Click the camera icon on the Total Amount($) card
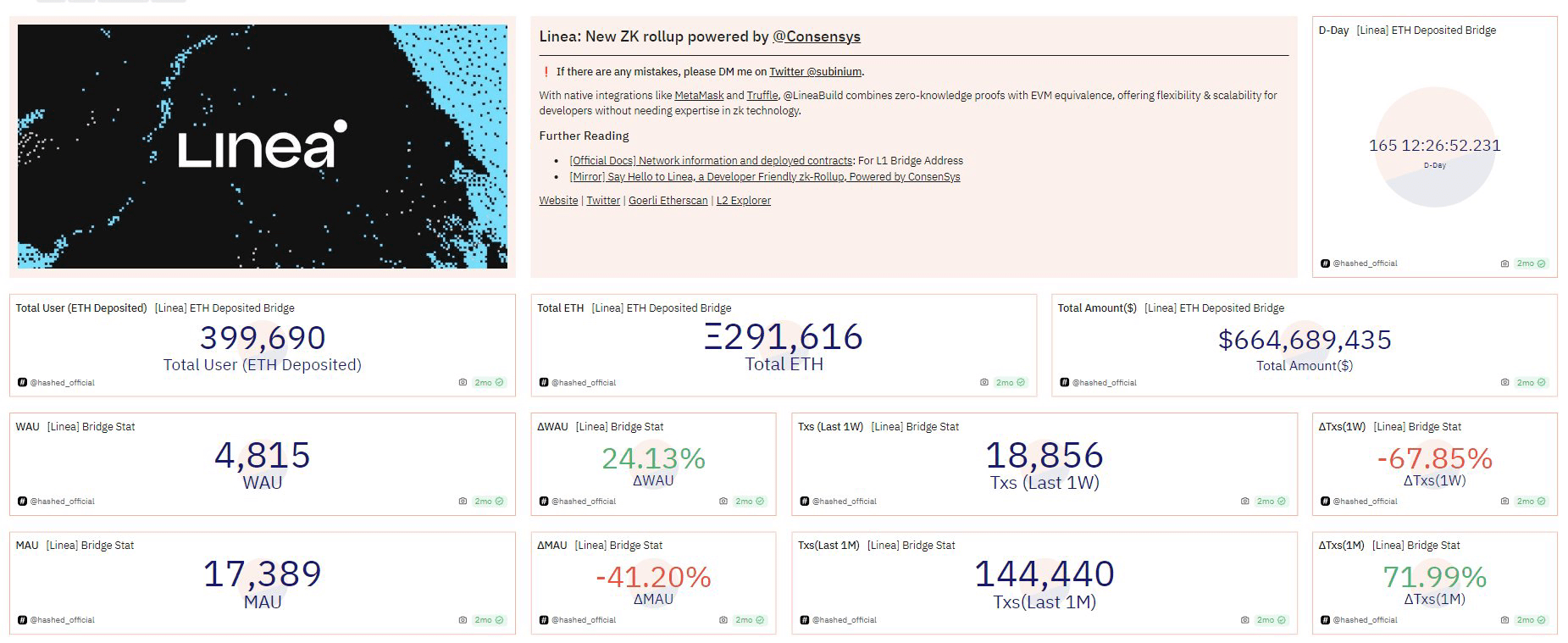 pyautogui.click(x=1504, y=383)
